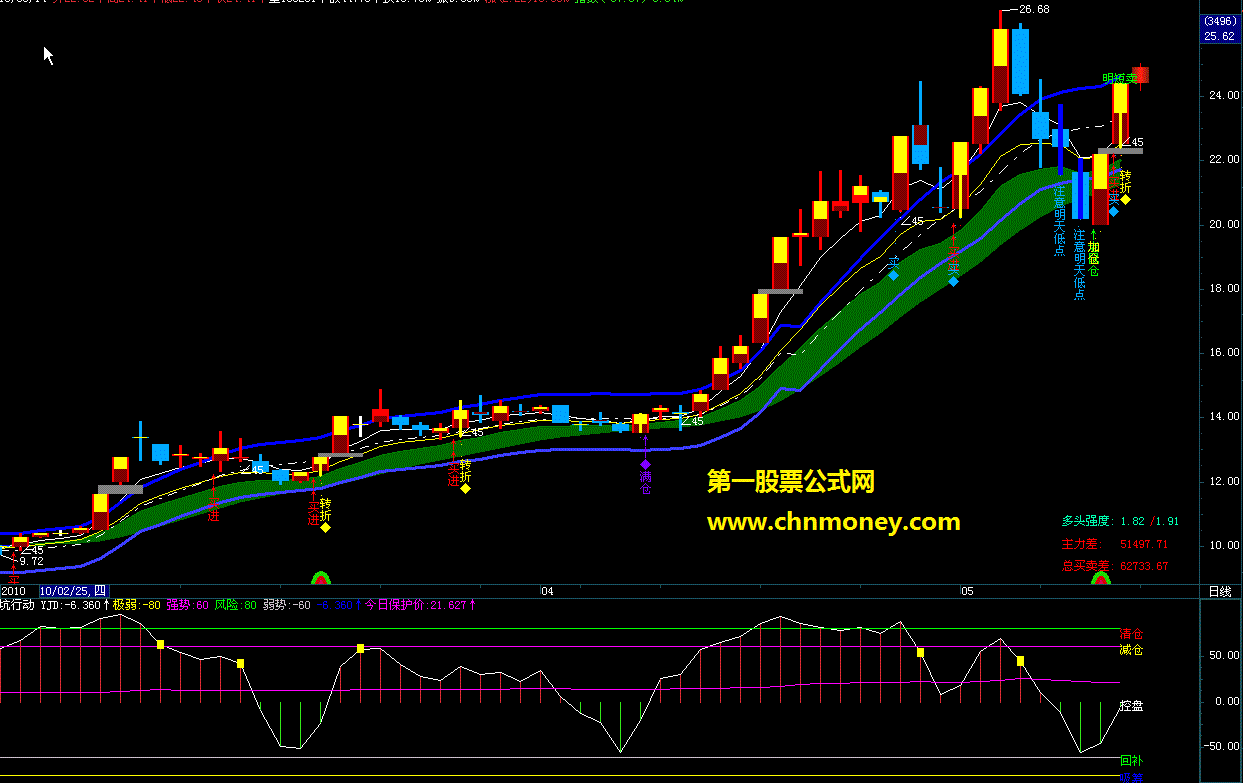Click the rightmost yellow diamond near 22.00
The height and width of the screenshot is (783, 1243).
(x=1125, y=199)
